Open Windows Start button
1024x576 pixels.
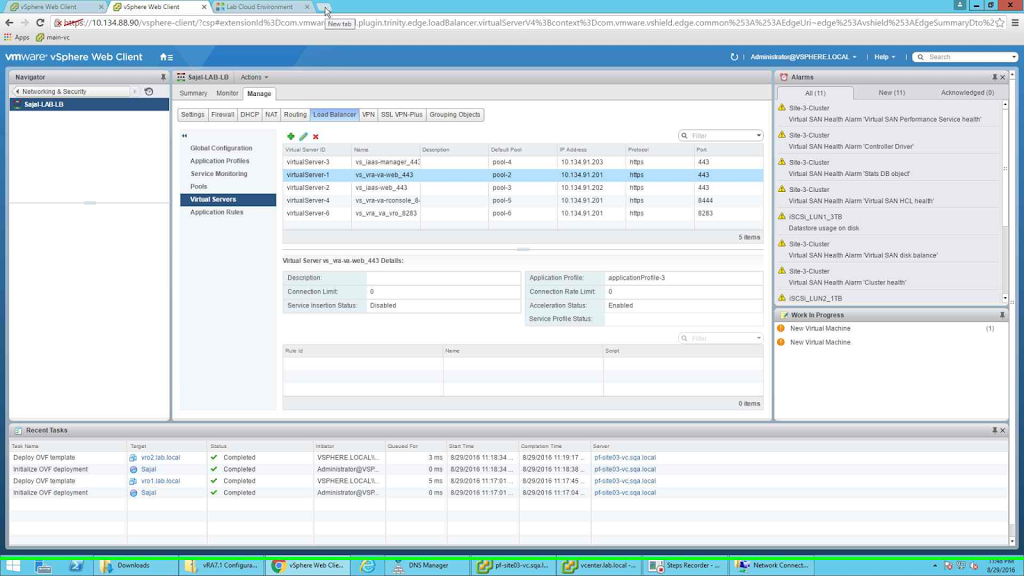13,566
